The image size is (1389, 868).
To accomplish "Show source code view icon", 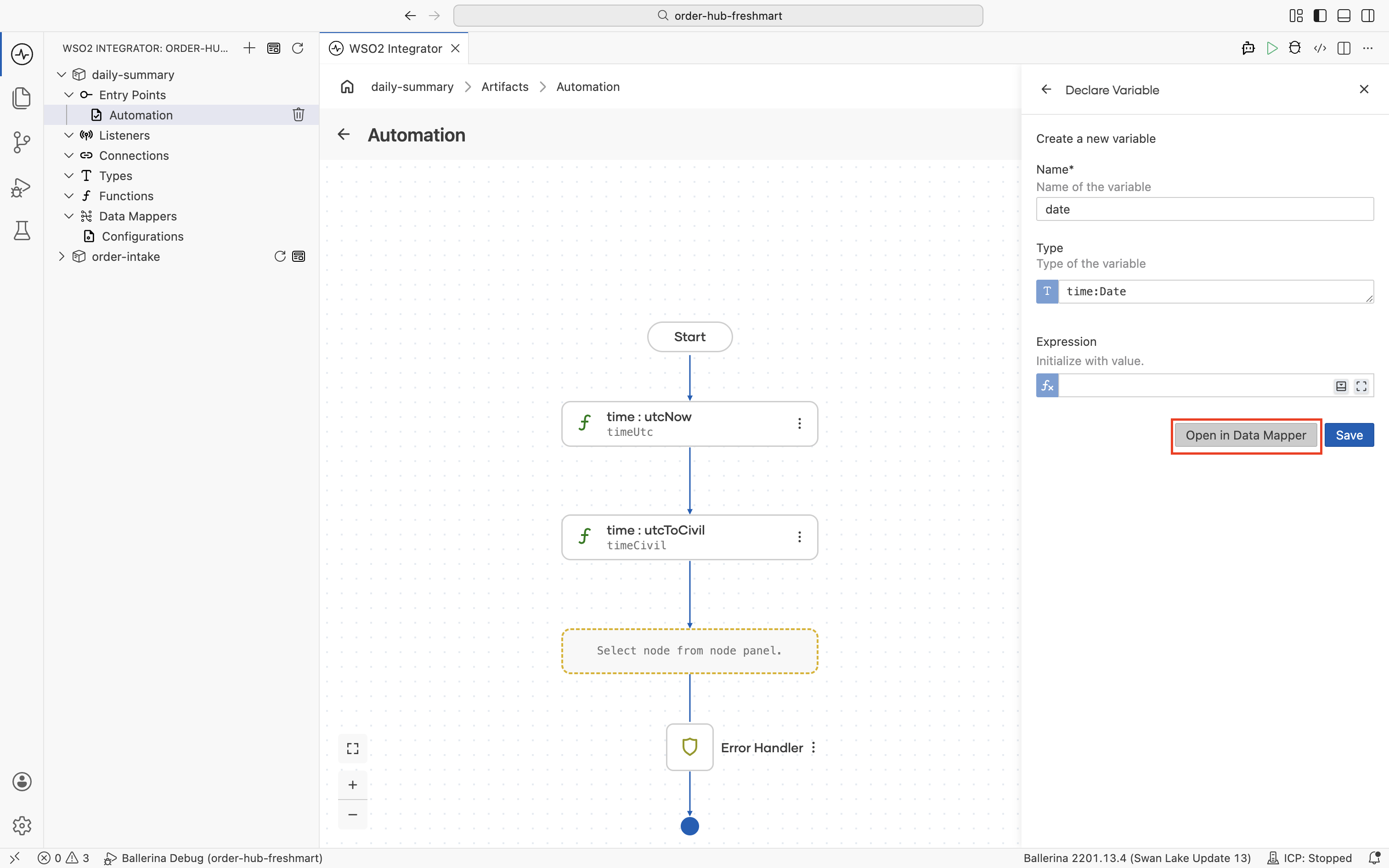I will (x=1320, y=48).
